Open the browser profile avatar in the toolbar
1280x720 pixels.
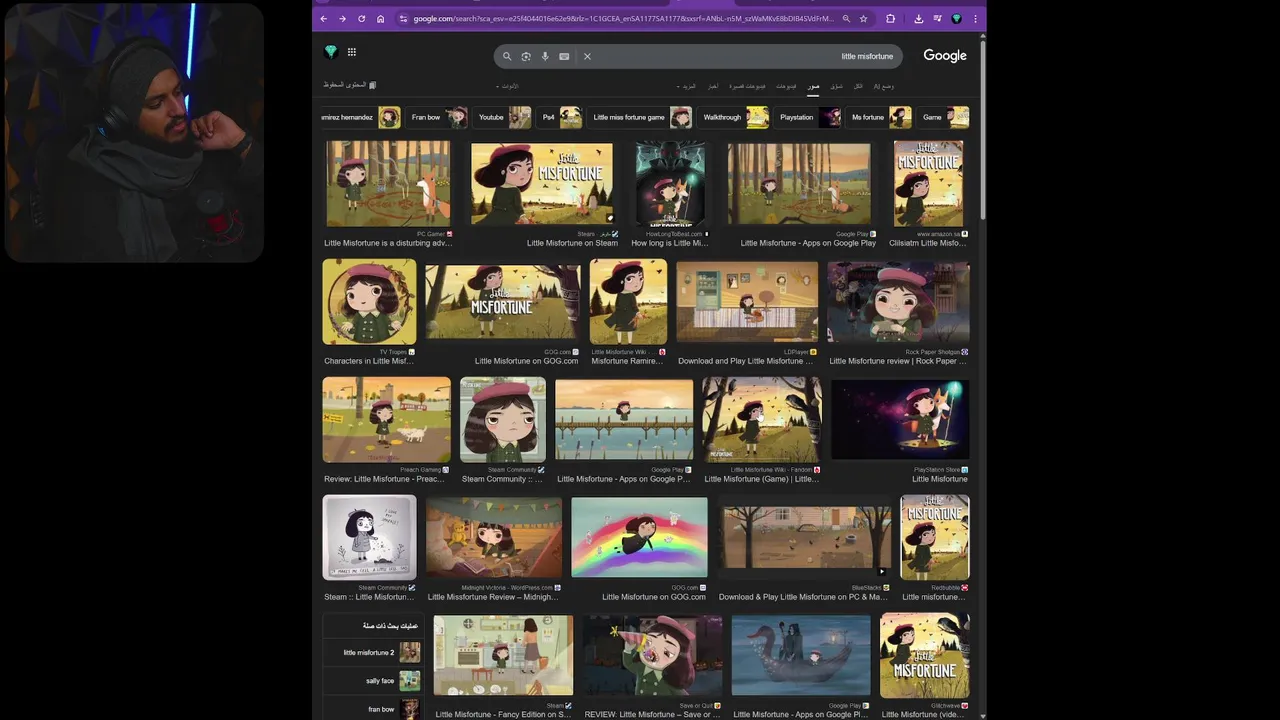point(956,18)
